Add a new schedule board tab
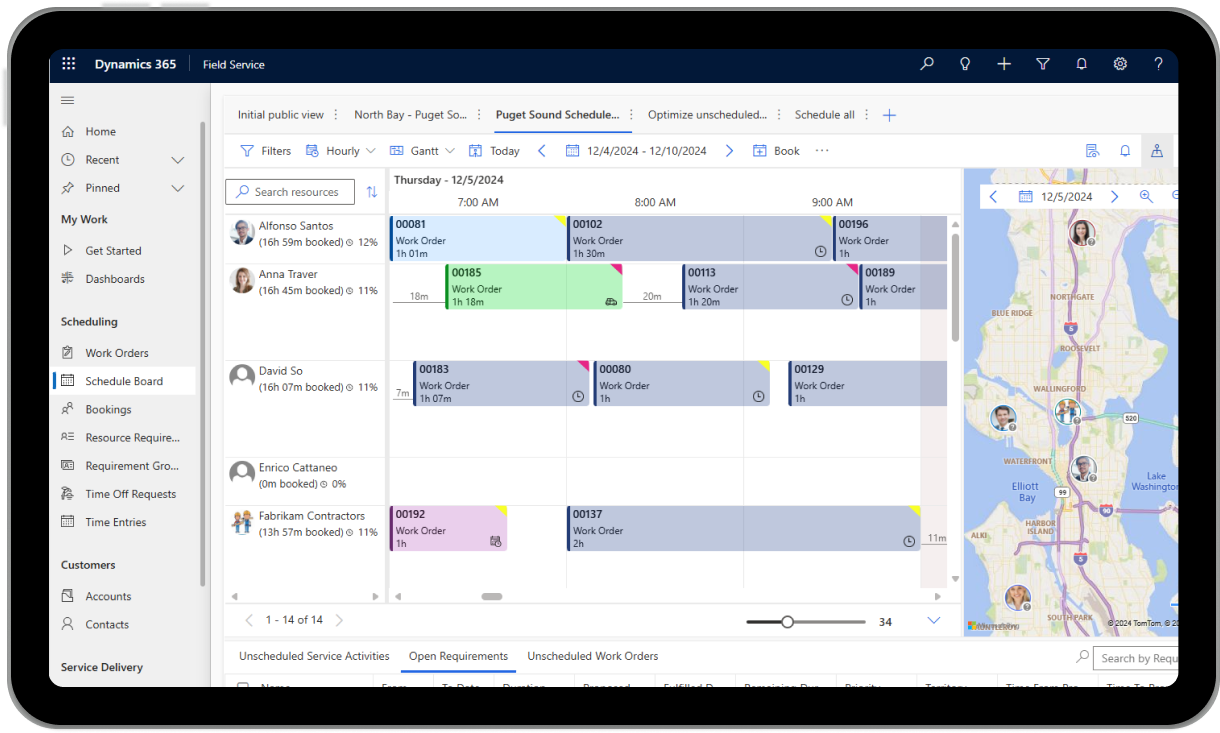This screenshot has width=1220, height=733. (889, 115)
